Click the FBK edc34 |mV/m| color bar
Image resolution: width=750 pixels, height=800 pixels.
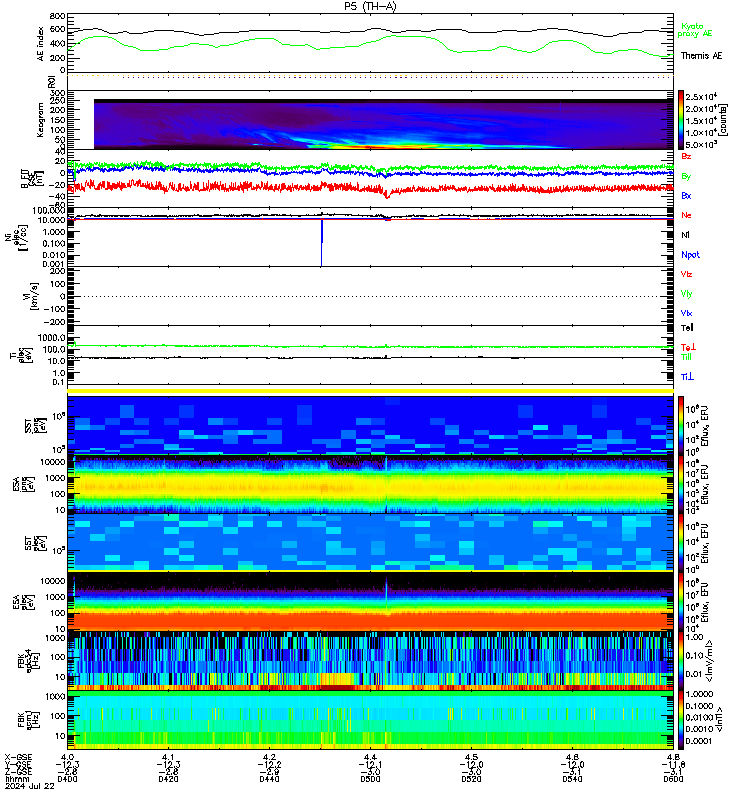[681, 660]
